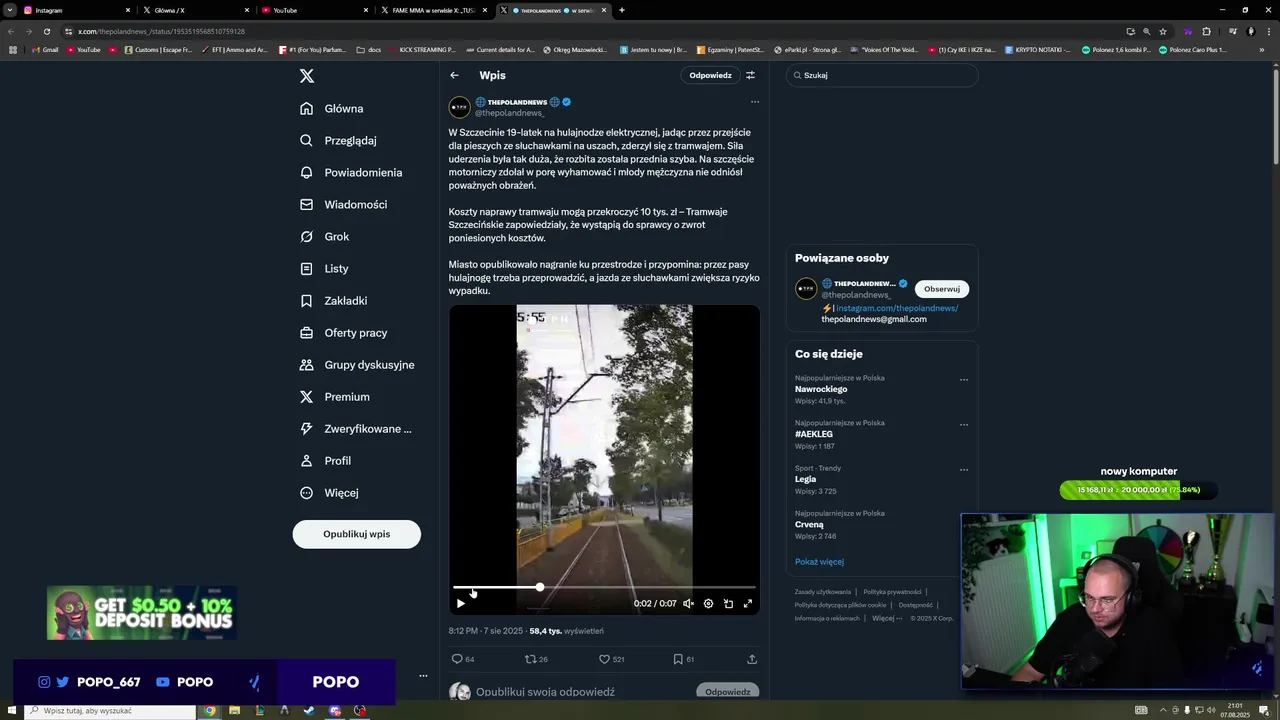Screen dimensions: 1280x720
Task: Open Grok from the sidebar
Action: pos(324,236)
